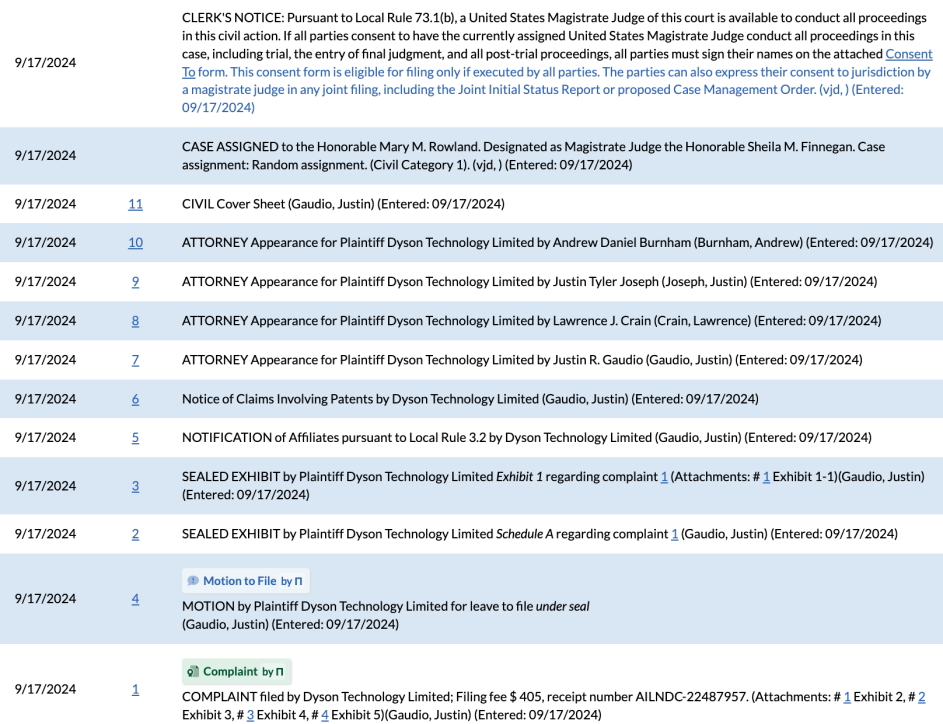This screenshot has width=943, height=724.
Task: Click the Motion to File tag
Action: coord(246,581)
